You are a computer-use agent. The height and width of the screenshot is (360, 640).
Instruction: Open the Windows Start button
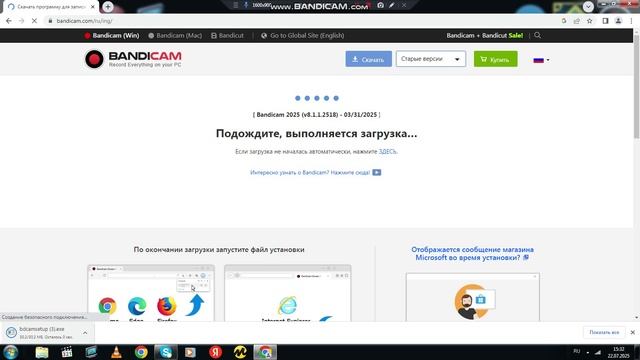[x=11, y=352]
